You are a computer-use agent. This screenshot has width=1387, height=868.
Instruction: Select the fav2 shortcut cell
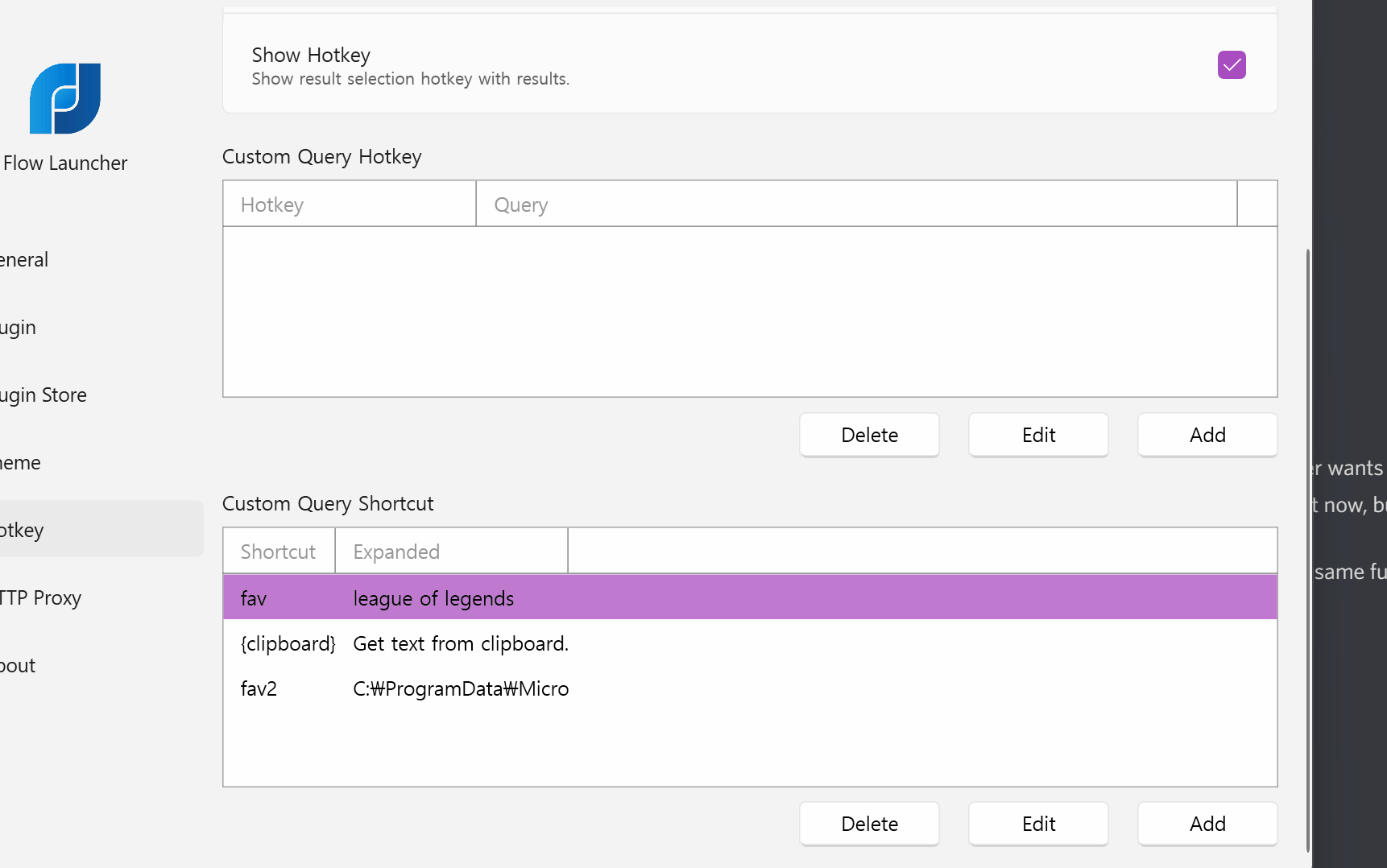coord(259,688)
